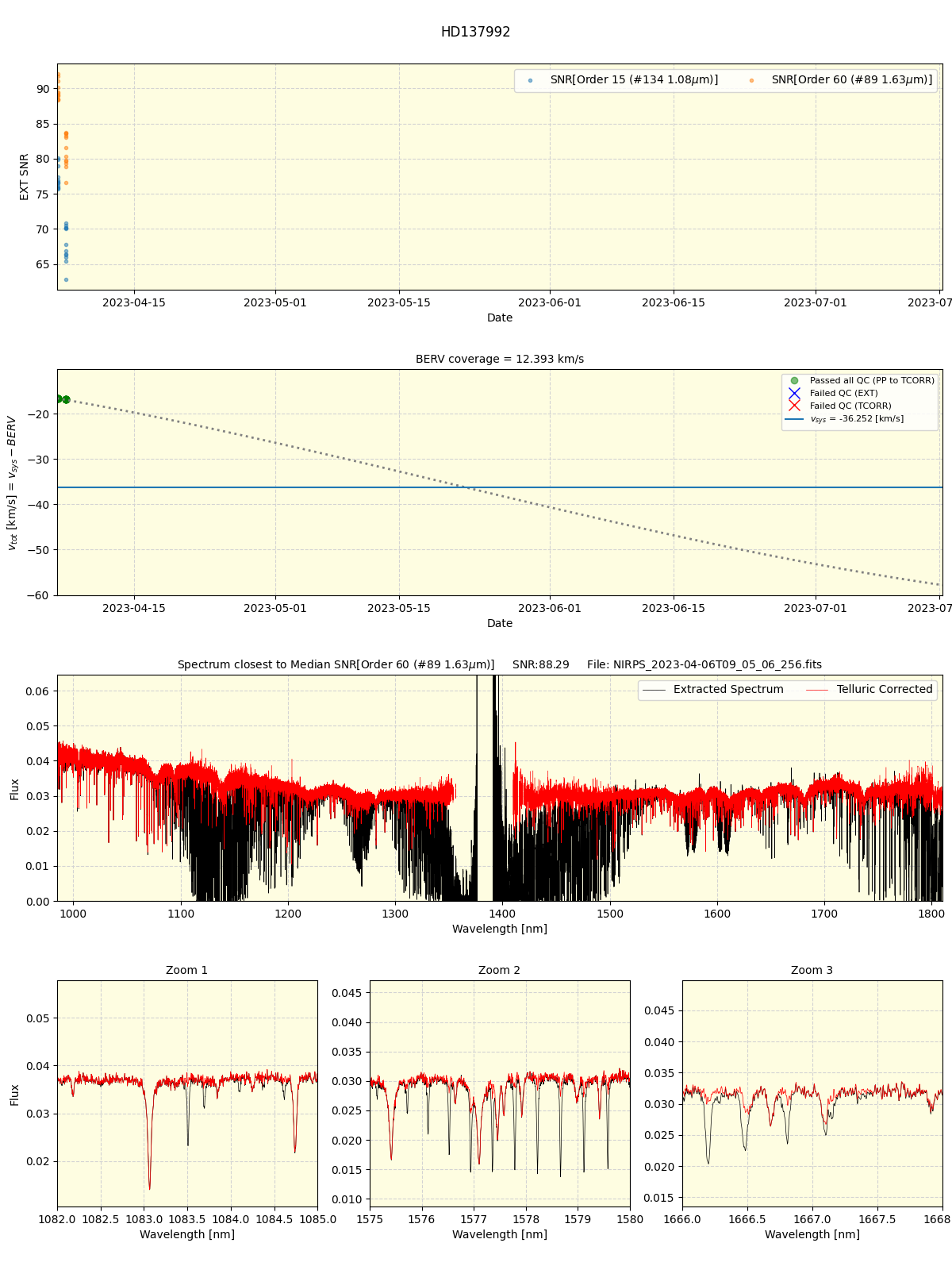The height and width of the screenshot is (1270, 952).
Task: Click the vsys = -36.252 km/s legend entry
Action: pyautogui.click(x=844, y=419)
